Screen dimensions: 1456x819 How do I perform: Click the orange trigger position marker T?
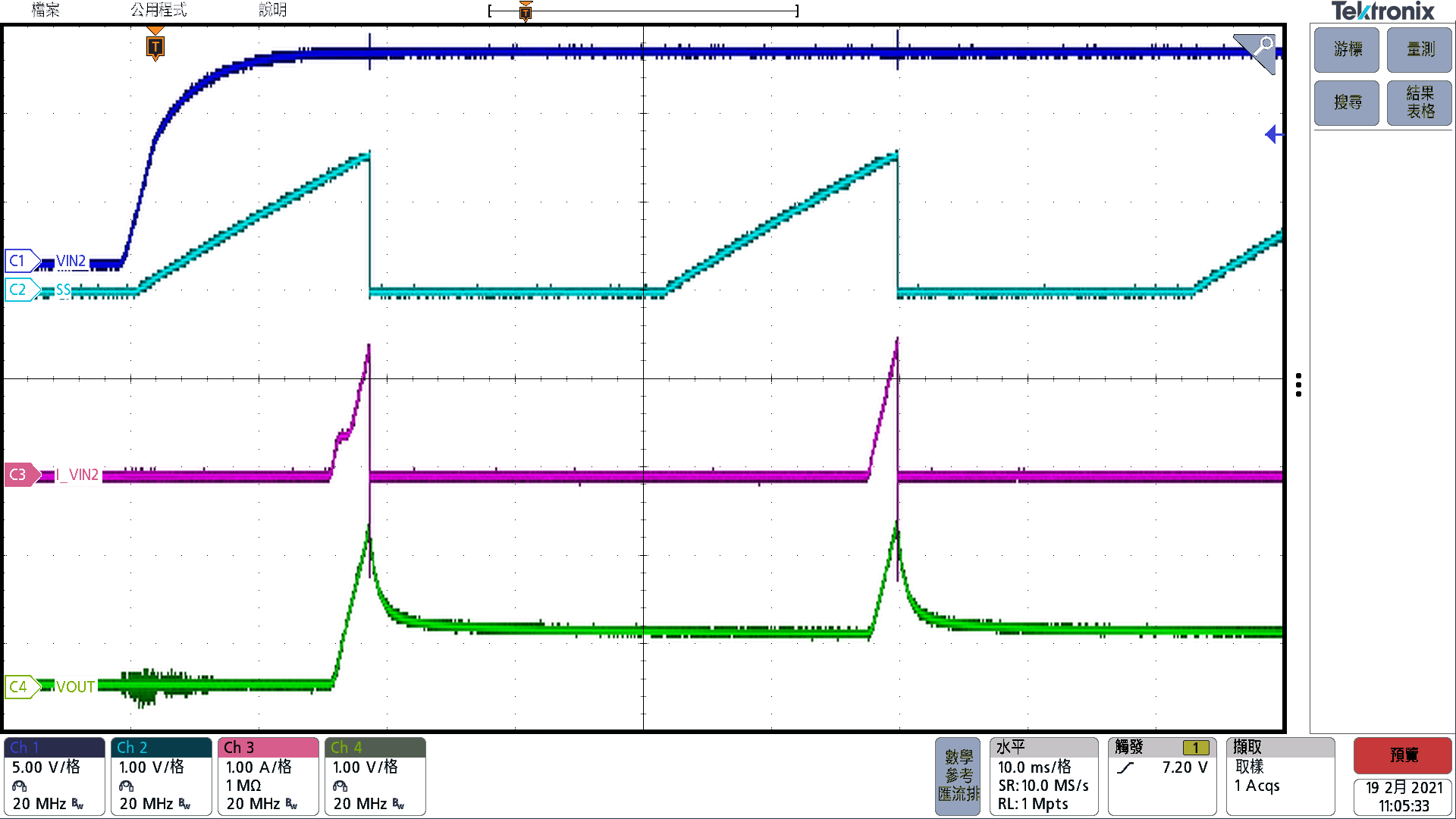click(155, 47)
